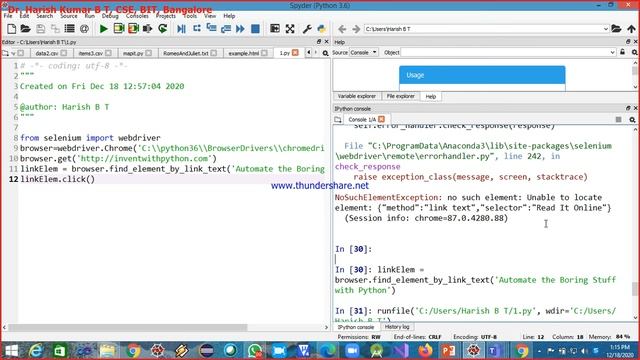The image size is (640, 360).
Task: Go back to previous working directory
Action: click(342, 29)
